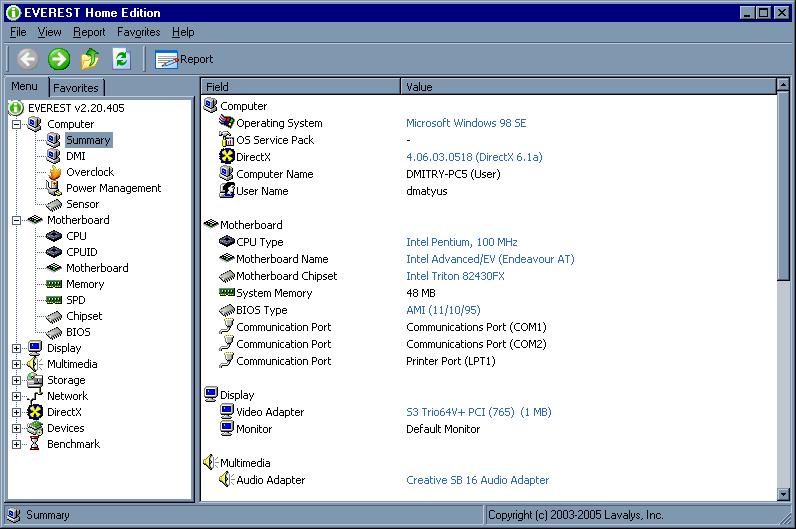
Task: Expand the DirectX tree node
Action: click(17, 412)
